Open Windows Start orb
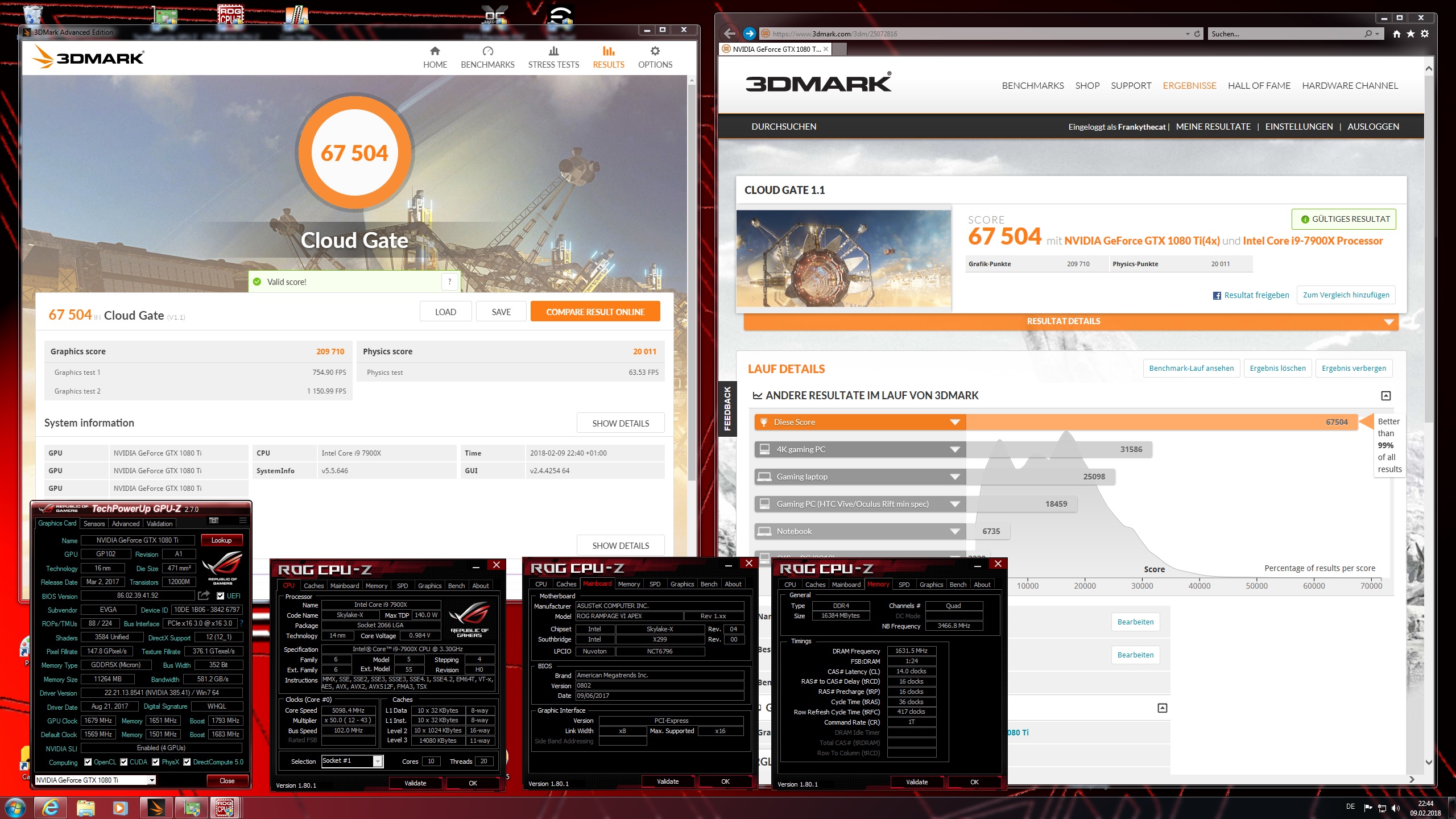This screenshot has height=819, width=1456. click(x=15, y=808)
